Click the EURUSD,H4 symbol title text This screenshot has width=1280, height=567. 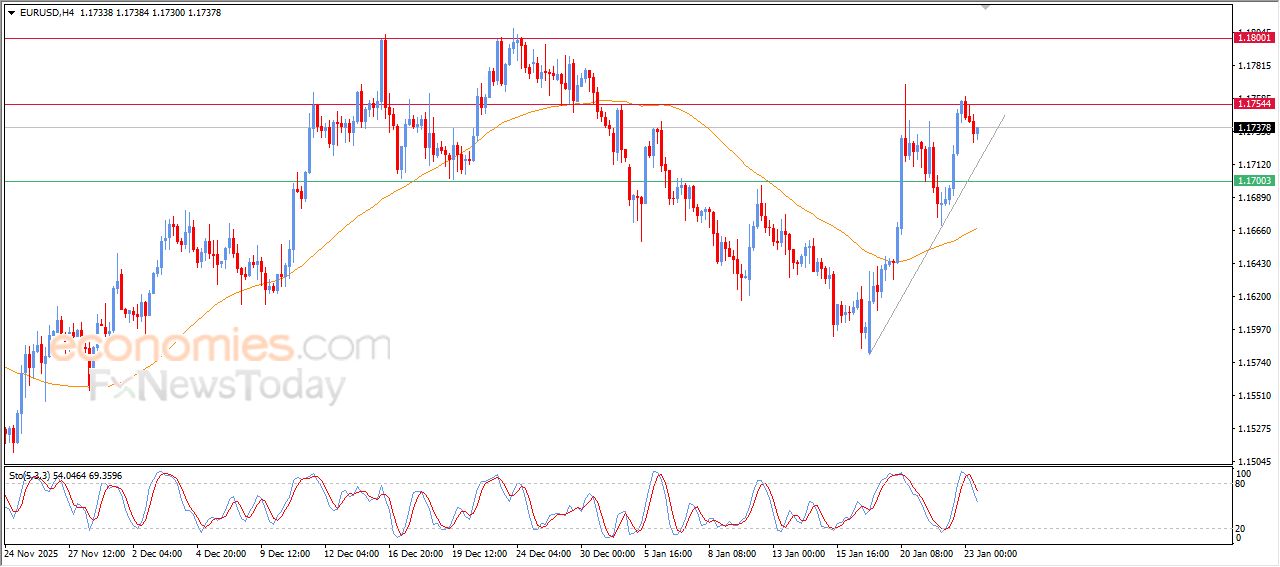click(46, 13)
